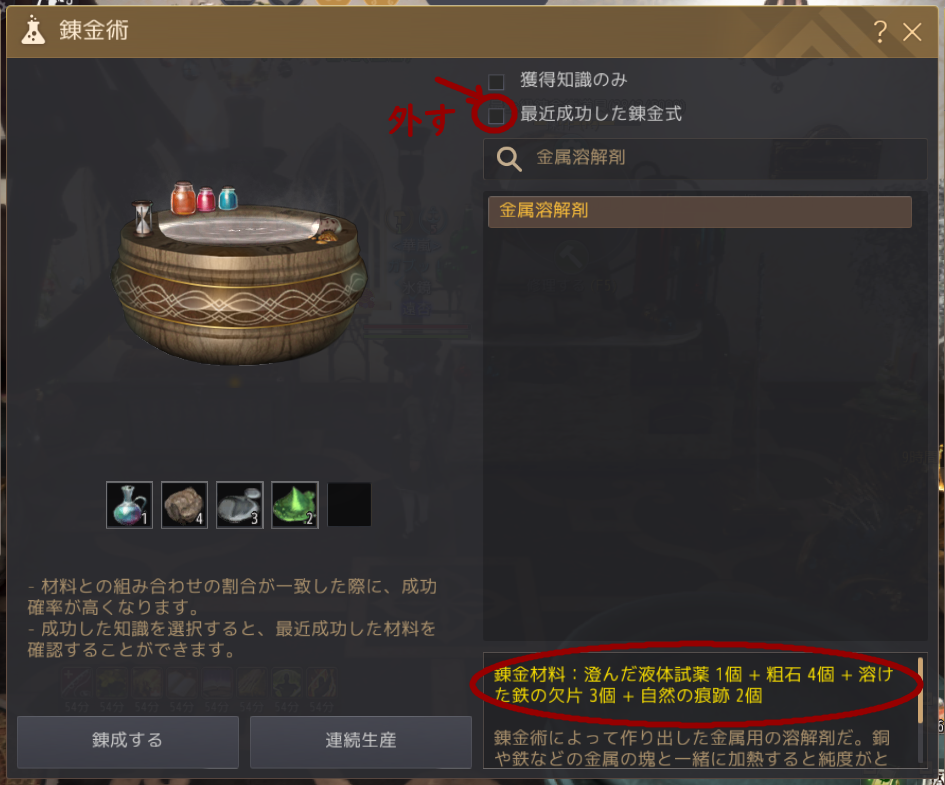
Task: Click the 錬成する button
Action: [x=128, y=741]
